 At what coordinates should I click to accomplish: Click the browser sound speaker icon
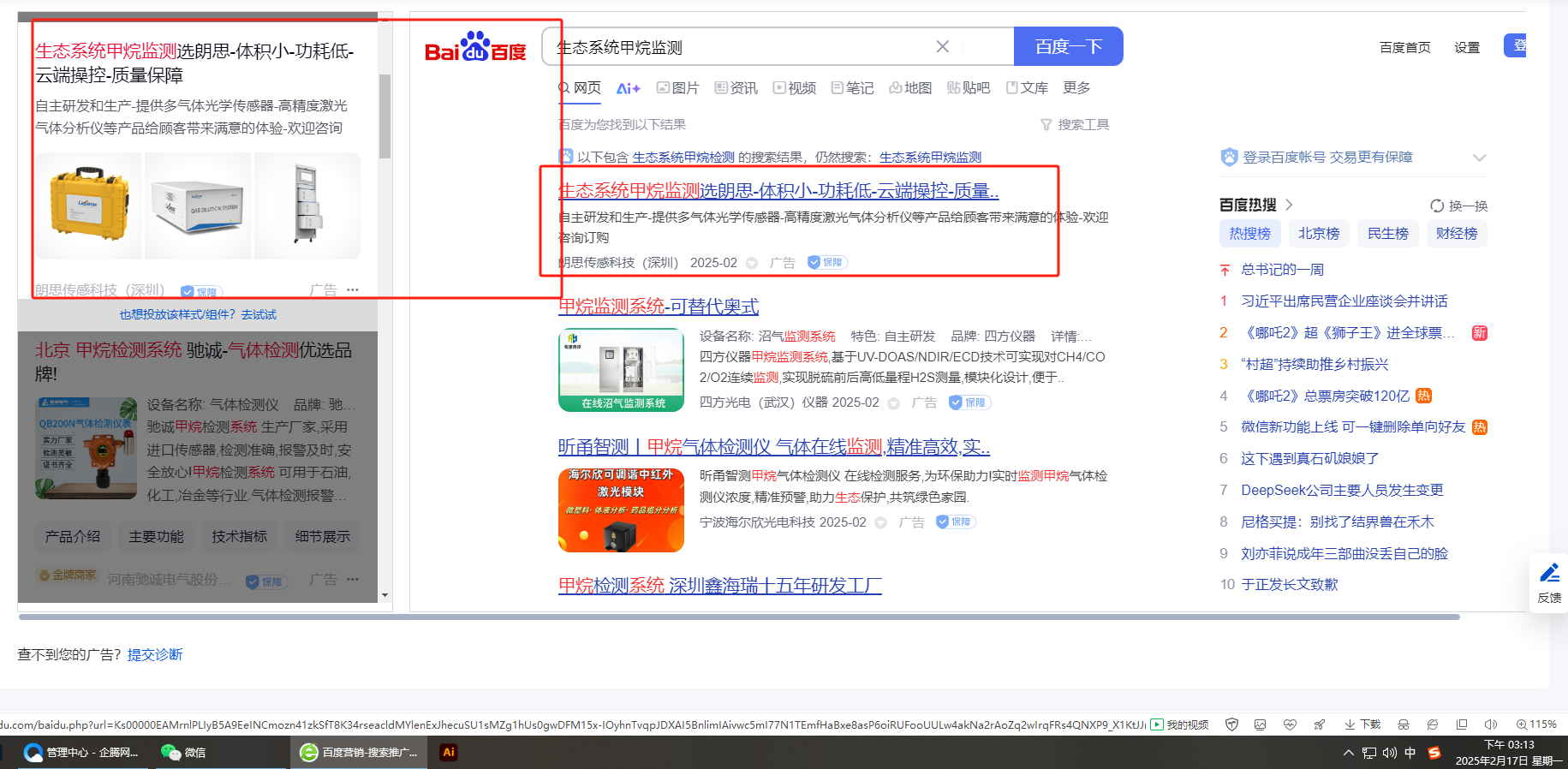(1491, 724)
